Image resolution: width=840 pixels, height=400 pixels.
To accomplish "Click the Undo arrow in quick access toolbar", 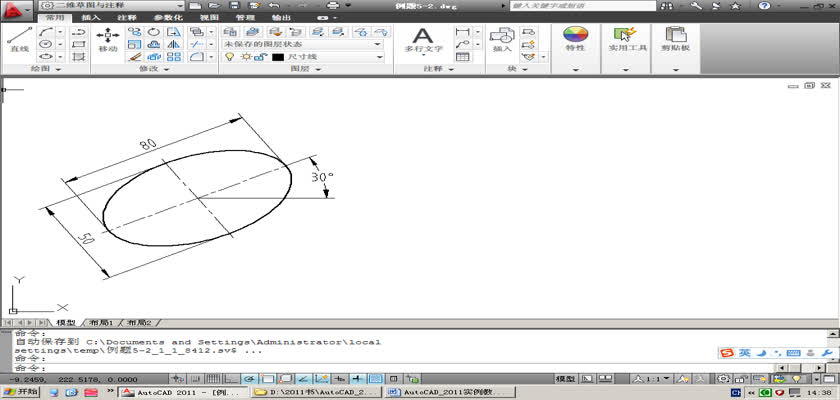I will 274,5.
